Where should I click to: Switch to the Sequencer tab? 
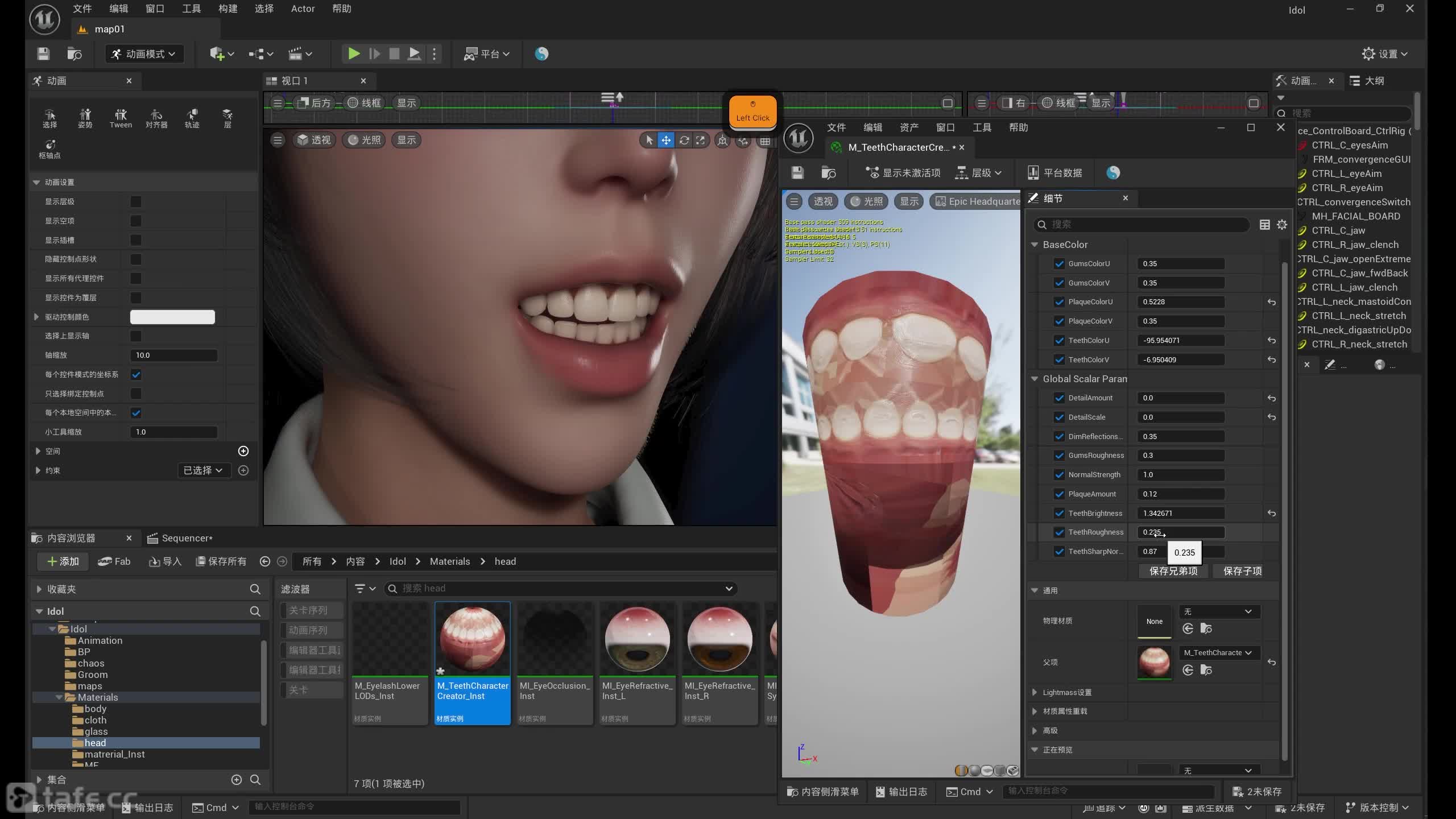point(180,538)
